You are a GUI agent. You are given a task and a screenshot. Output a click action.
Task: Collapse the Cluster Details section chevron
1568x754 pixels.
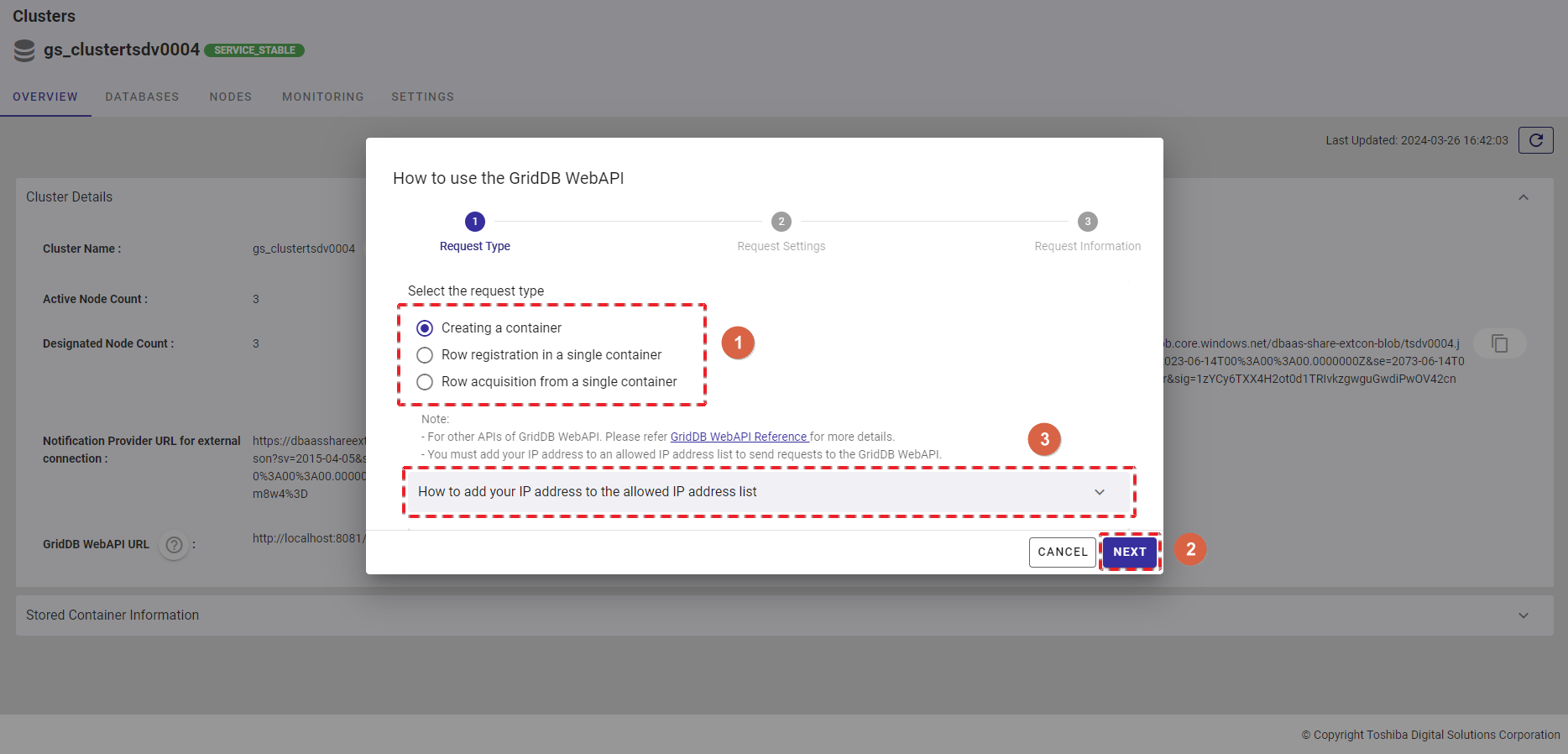(1523, 197)
